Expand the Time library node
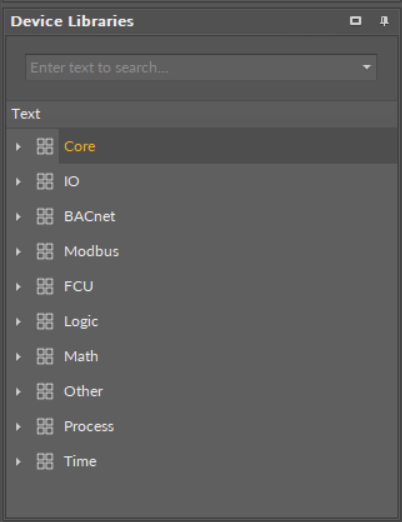This screenshot has width=402, height=522. [18, 462]
